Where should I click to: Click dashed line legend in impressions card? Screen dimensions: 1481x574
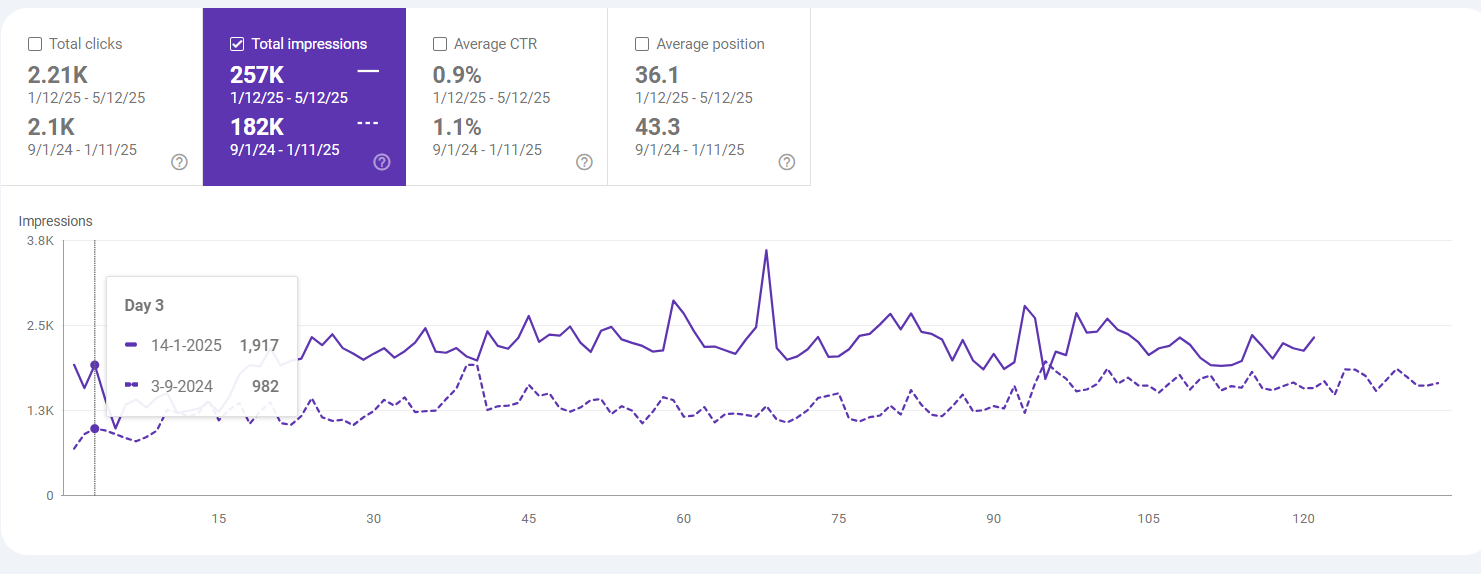click(368, 123)
